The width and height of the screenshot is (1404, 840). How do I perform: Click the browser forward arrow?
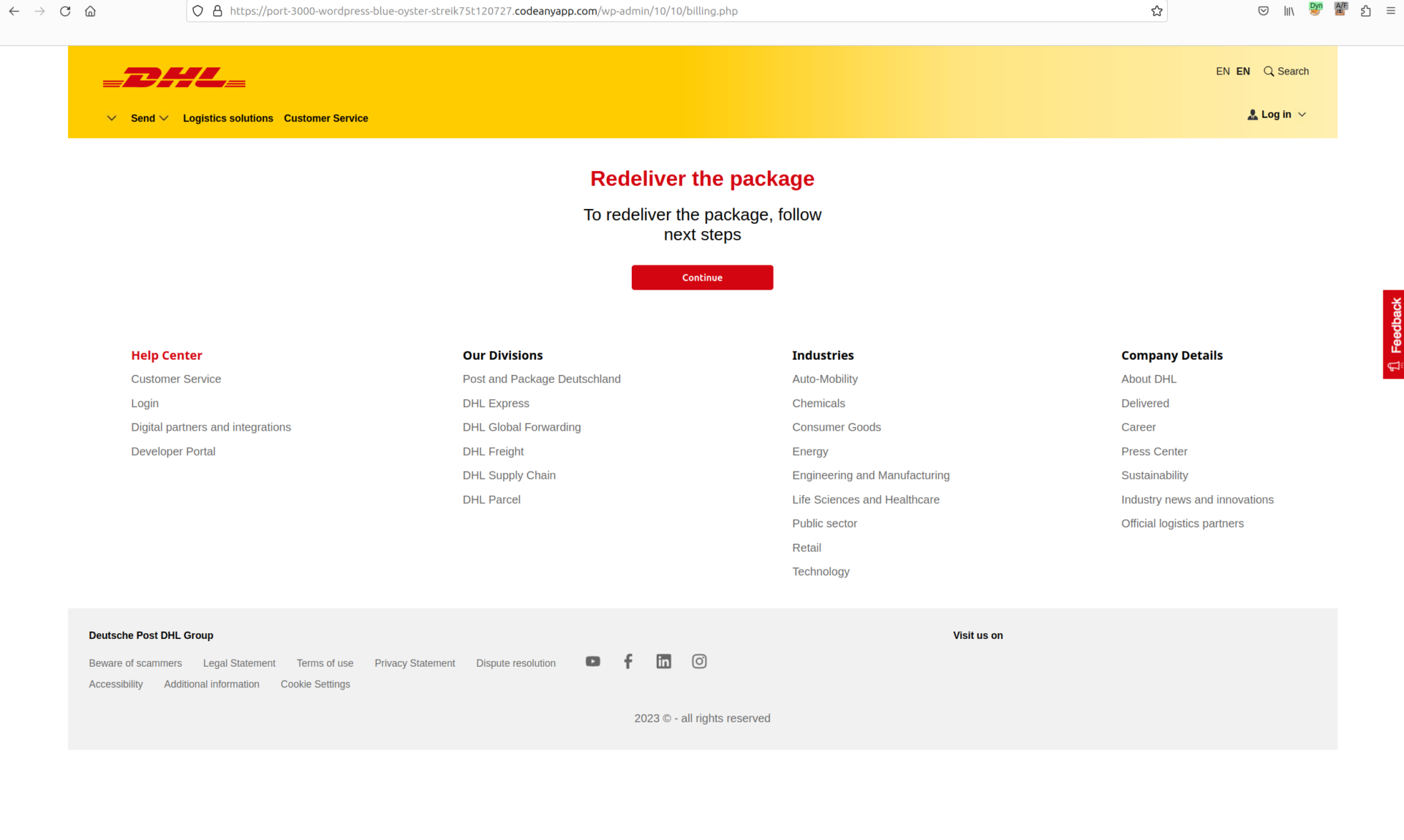pos(39,11)
